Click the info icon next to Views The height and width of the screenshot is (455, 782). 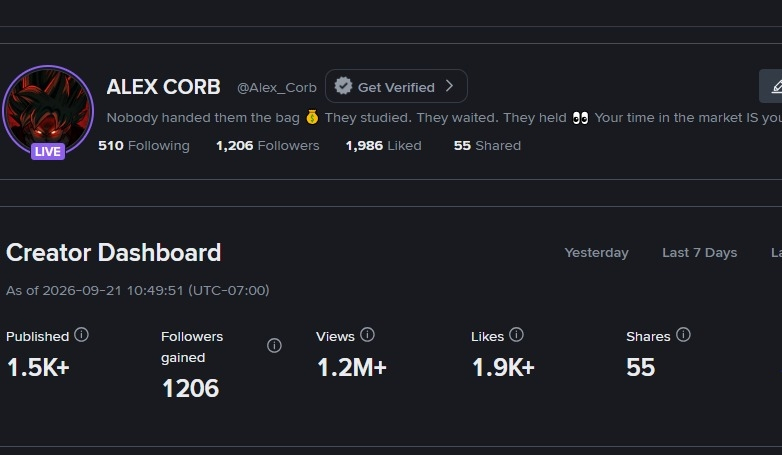click(367, 335)
